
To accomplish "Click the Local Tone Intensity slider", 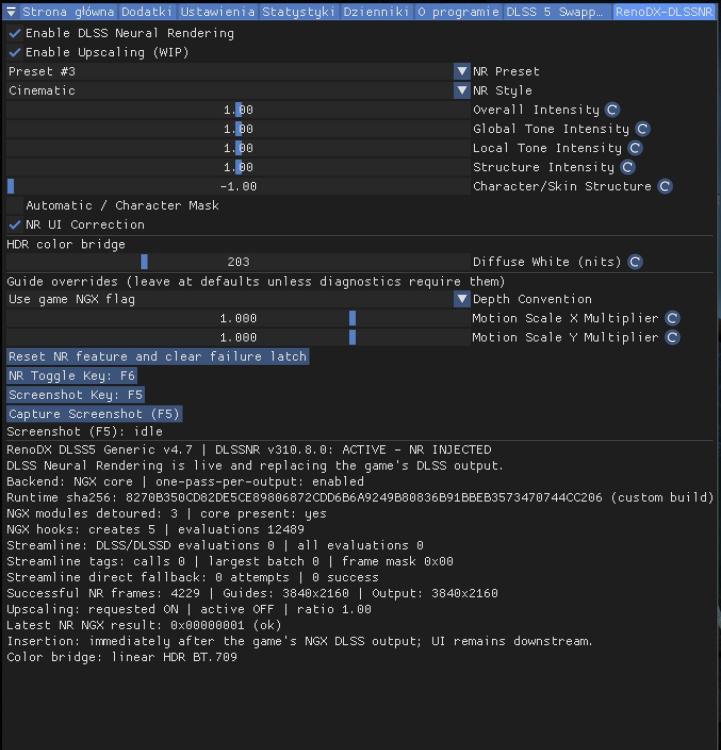I will pyautogui.click(x=239, y=148).
